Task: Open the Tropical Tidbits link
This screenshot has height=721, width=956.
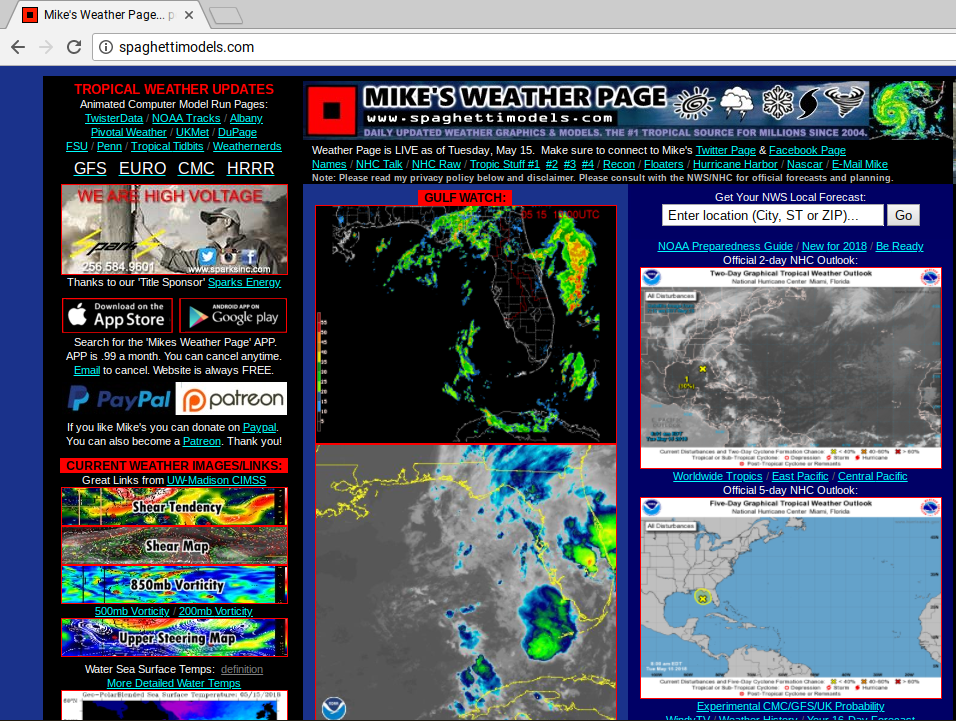Action: tap(167, 146)
